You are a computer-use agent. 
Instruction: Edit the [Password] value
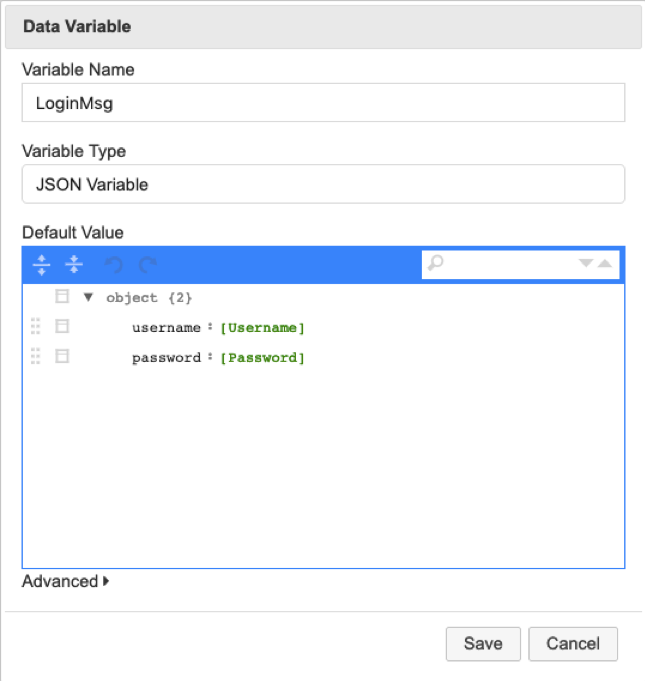click(x=262, y=358)
